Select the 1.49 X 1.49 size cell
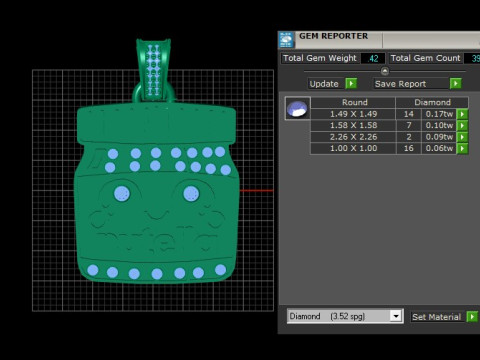The image size is (480, 360). tap(353, 114)
